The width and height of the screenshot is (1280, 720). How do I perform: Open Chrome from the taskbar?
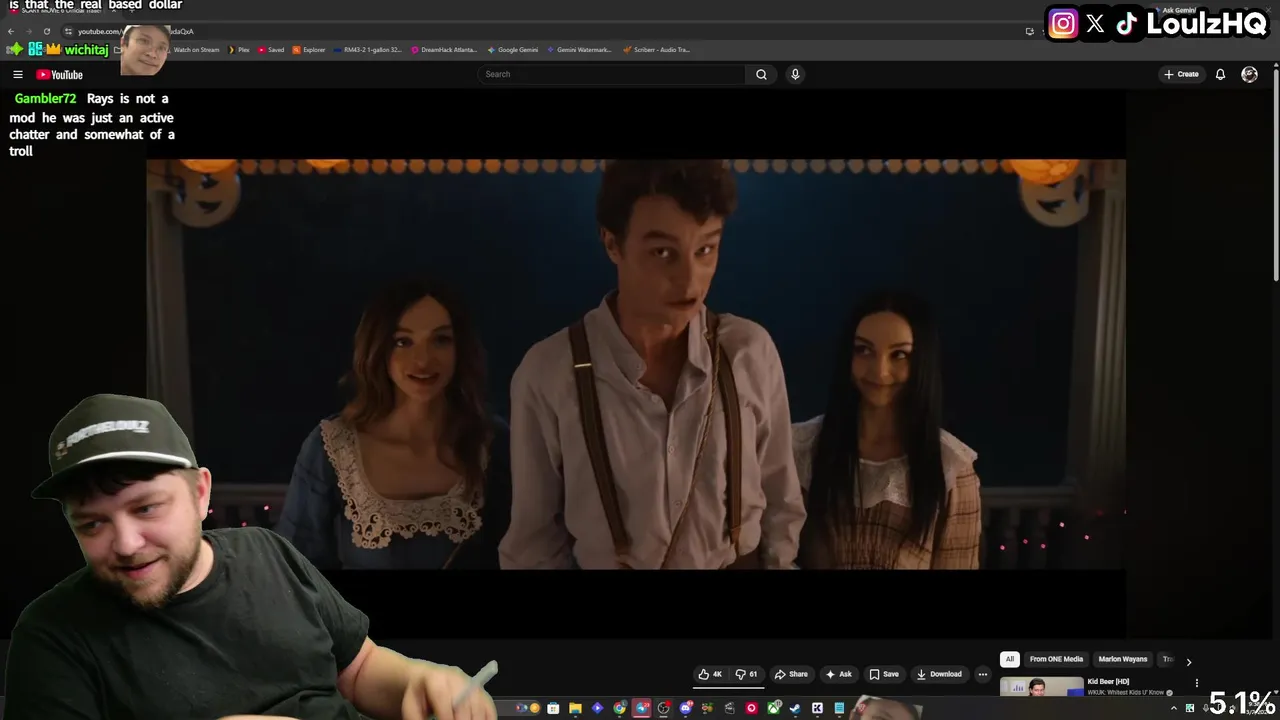pyautogui.click(x=620, y=708)
